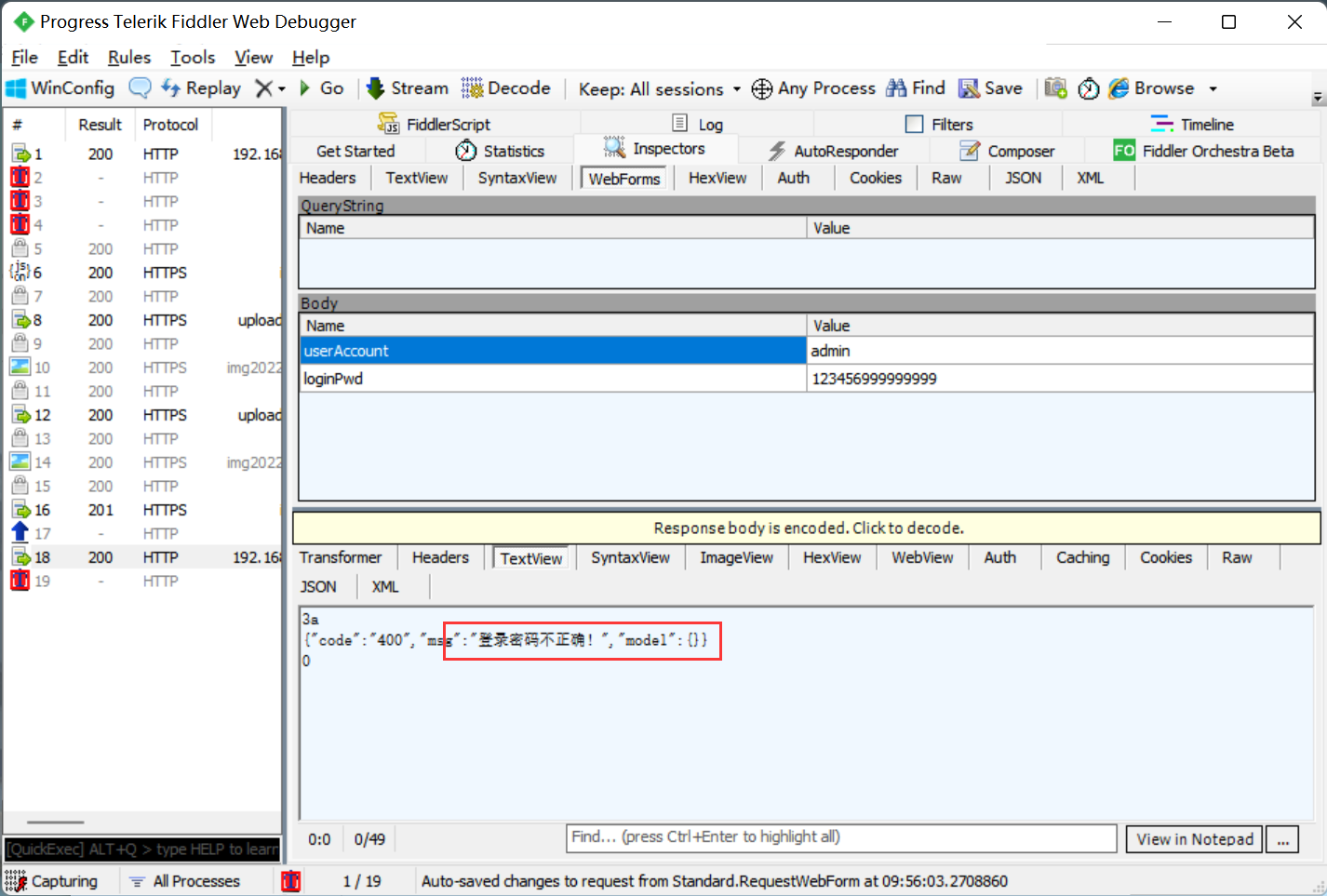Launch browser with the Browse button
Image resolution: width=1327 pixels, height=896 pixels.
[1151, 88]
